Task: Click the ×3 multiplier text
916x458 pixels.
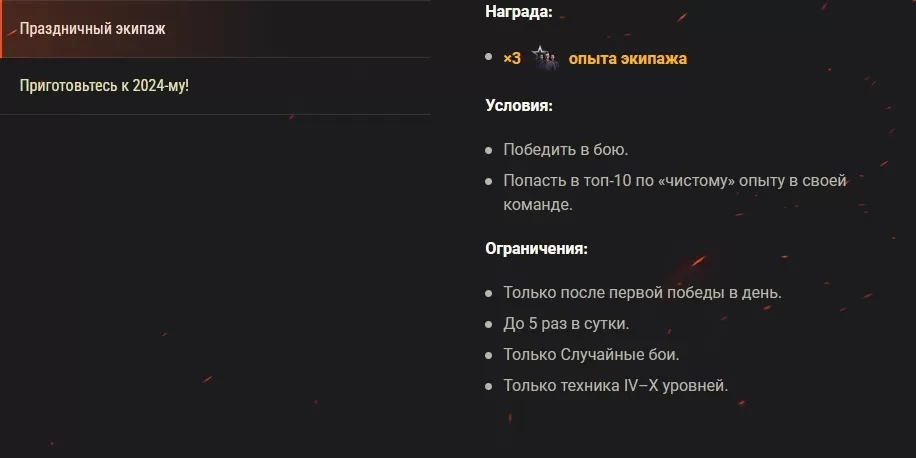Action: (x=512, y=59)
